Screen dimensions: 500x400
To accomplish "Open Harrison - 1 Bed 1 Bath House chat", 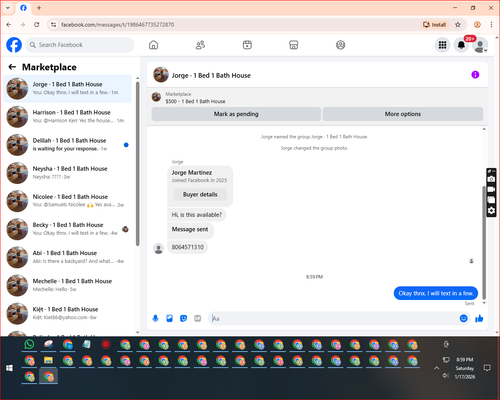I will click(x=67, y=117).
